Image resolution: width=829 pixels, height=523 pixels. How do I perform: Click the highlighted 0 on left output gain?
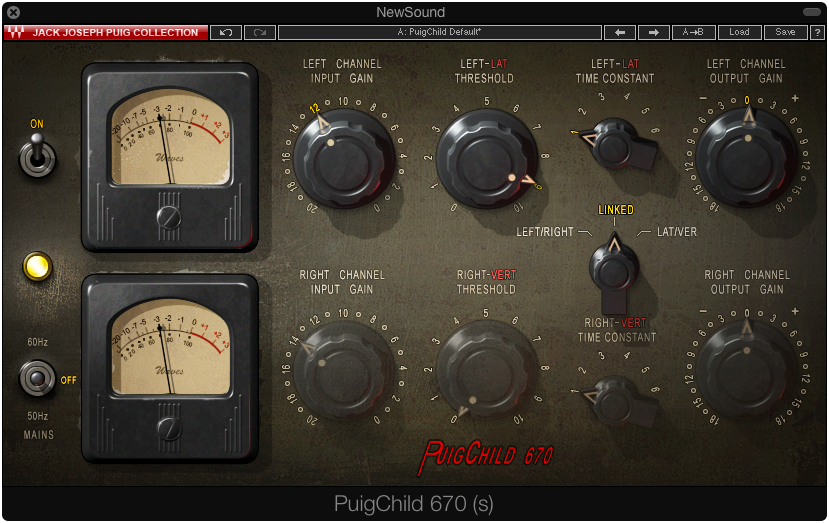pyautogui.click(x=747, y=100)
